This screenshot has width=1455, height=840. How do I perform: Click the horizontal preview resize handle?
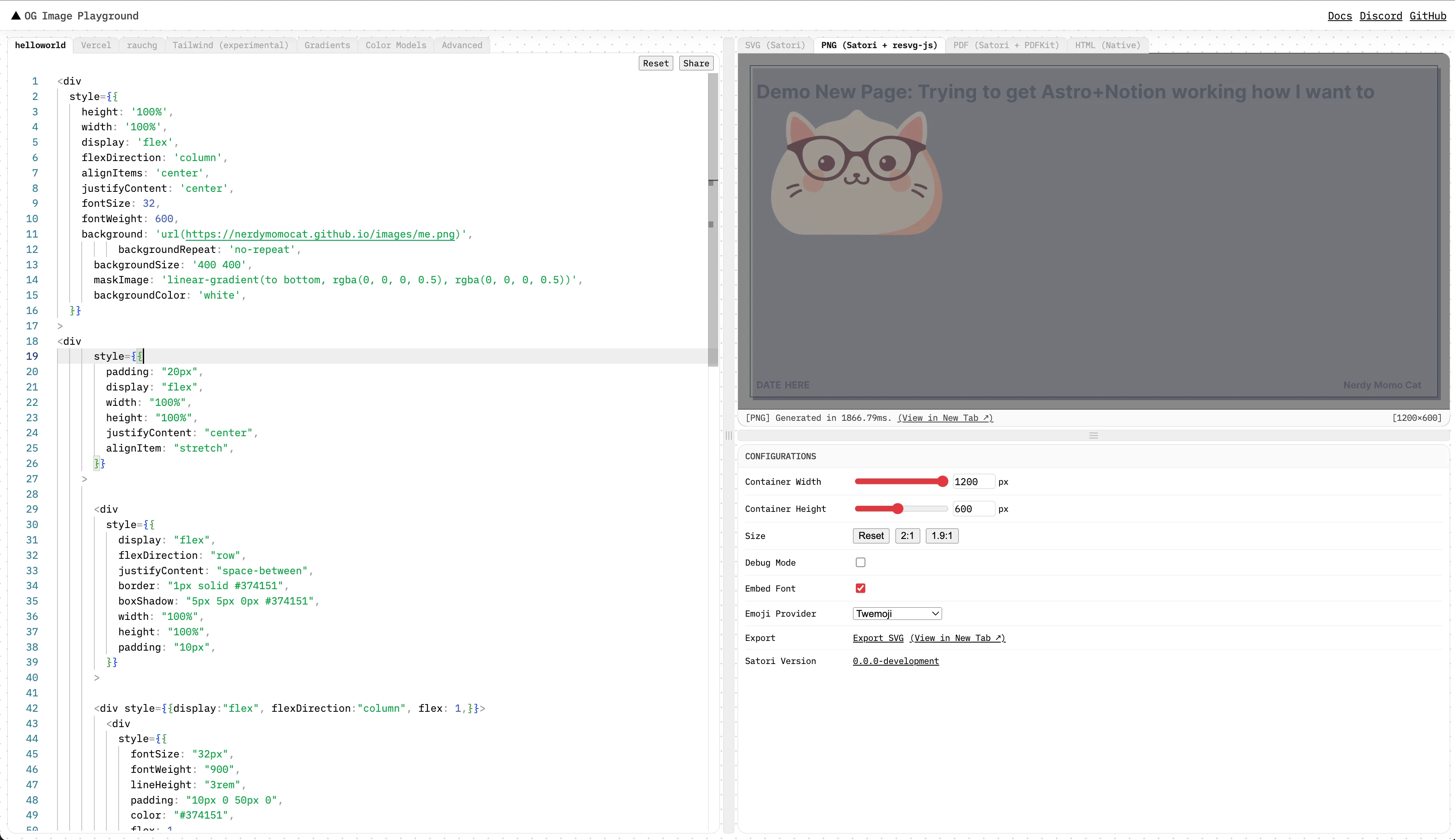pos(1093,435)
